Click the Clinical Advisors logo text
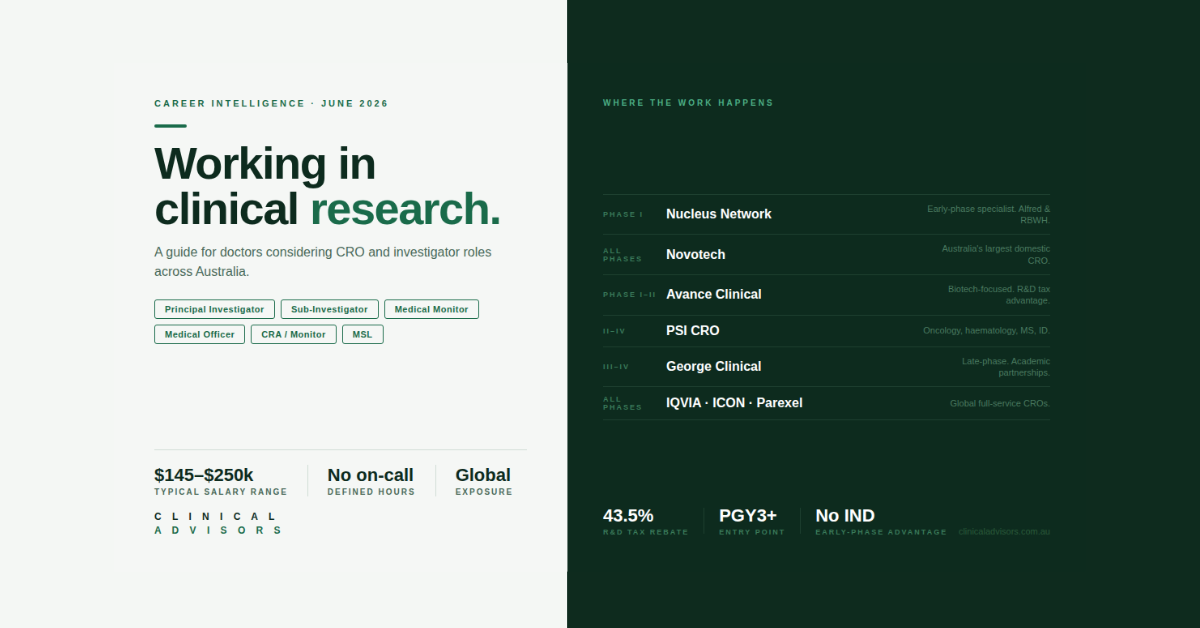 pos(218,523)
